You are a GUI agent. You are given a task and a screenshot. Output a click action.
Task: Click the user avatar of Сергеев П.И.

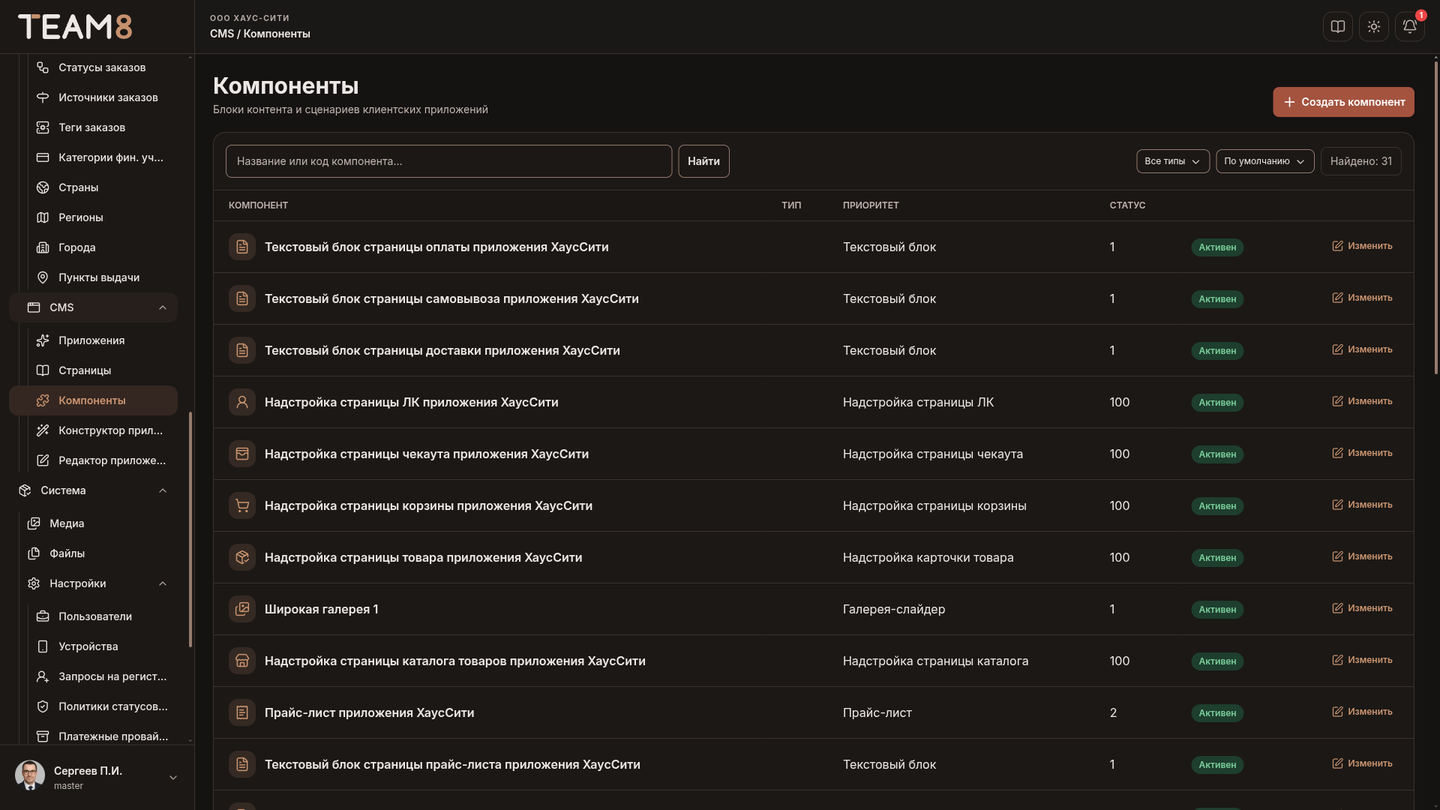point(30,776)
